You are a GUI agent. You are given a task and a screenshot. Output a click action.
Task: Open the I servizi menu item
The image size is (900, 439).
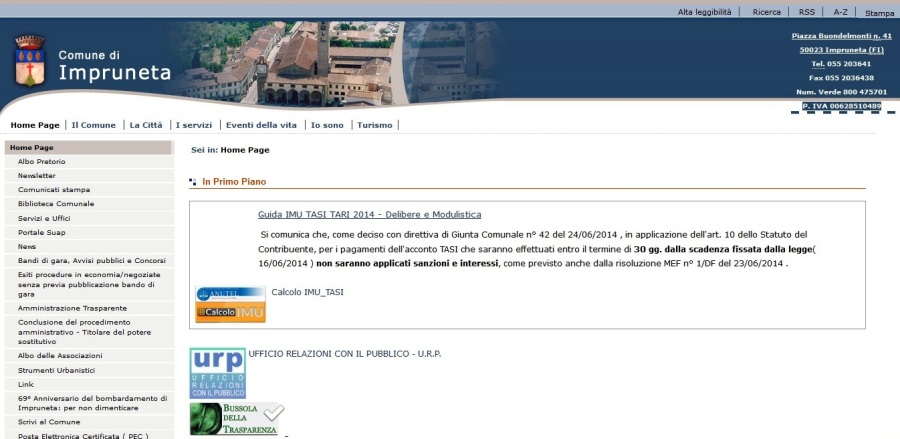tap(193, 125)
